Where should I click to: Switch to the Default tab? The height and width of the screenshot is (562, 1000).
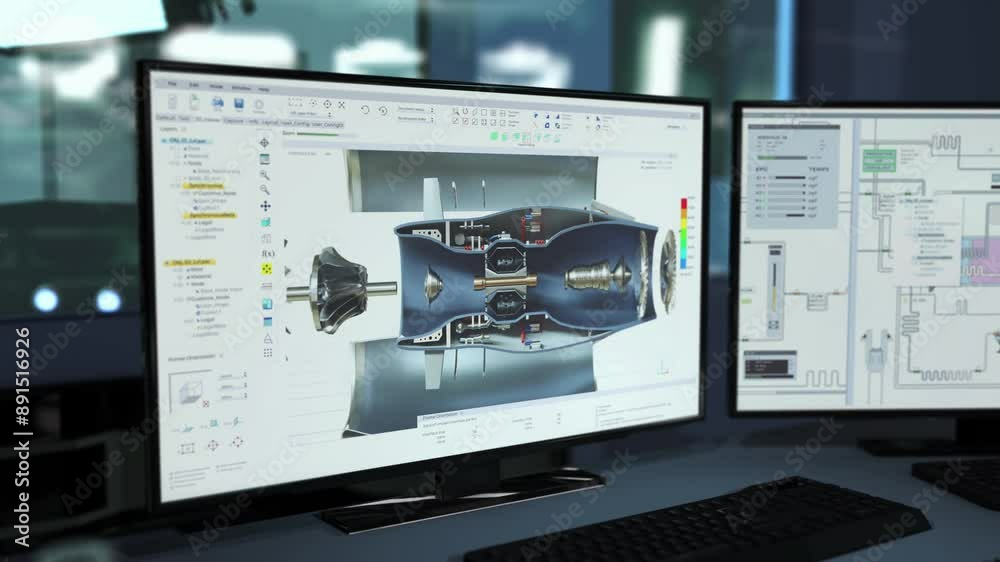[166, 118]
